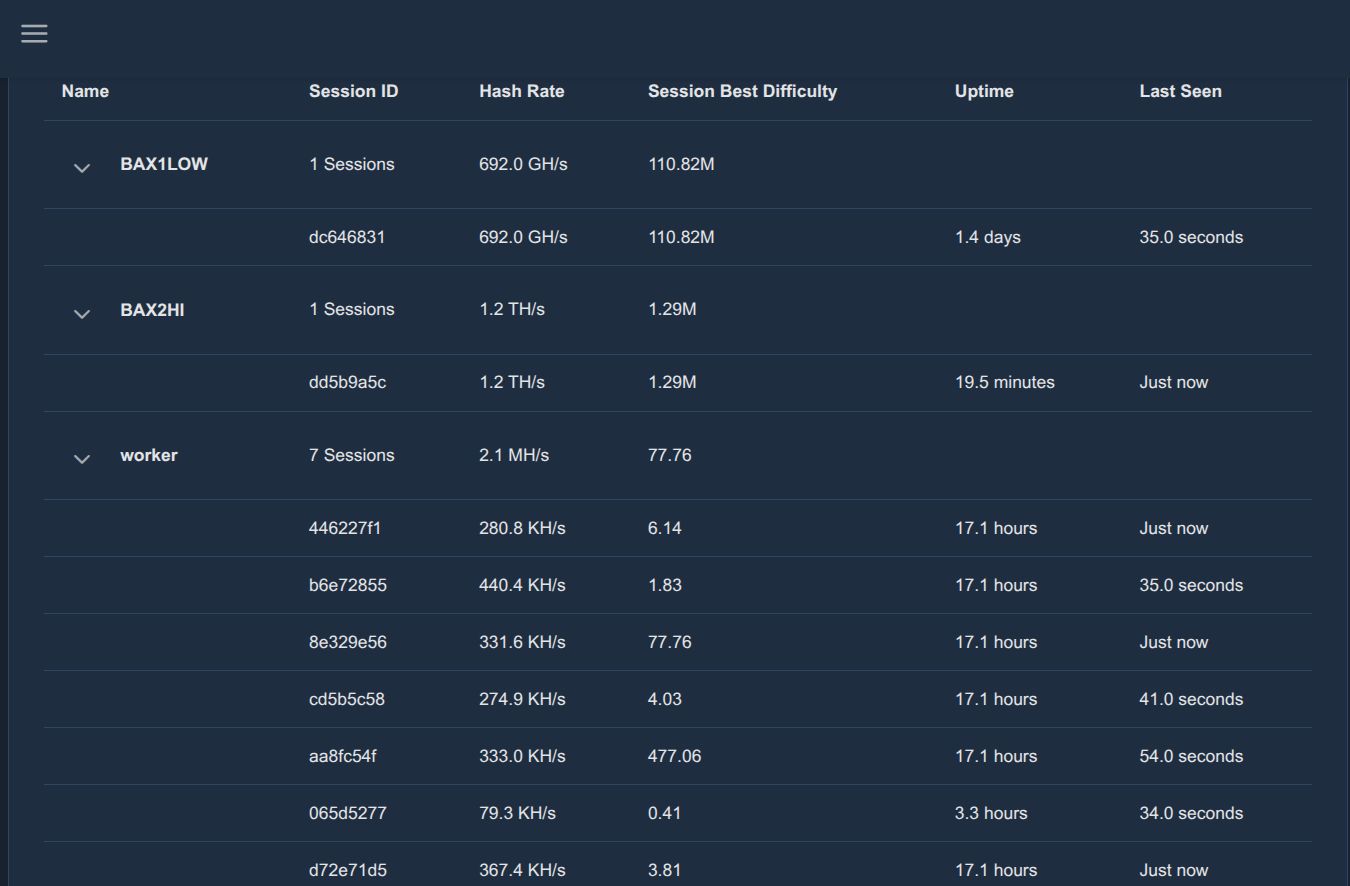Click session 446227f1 row
1350x886 pixels.
(345, 528)
